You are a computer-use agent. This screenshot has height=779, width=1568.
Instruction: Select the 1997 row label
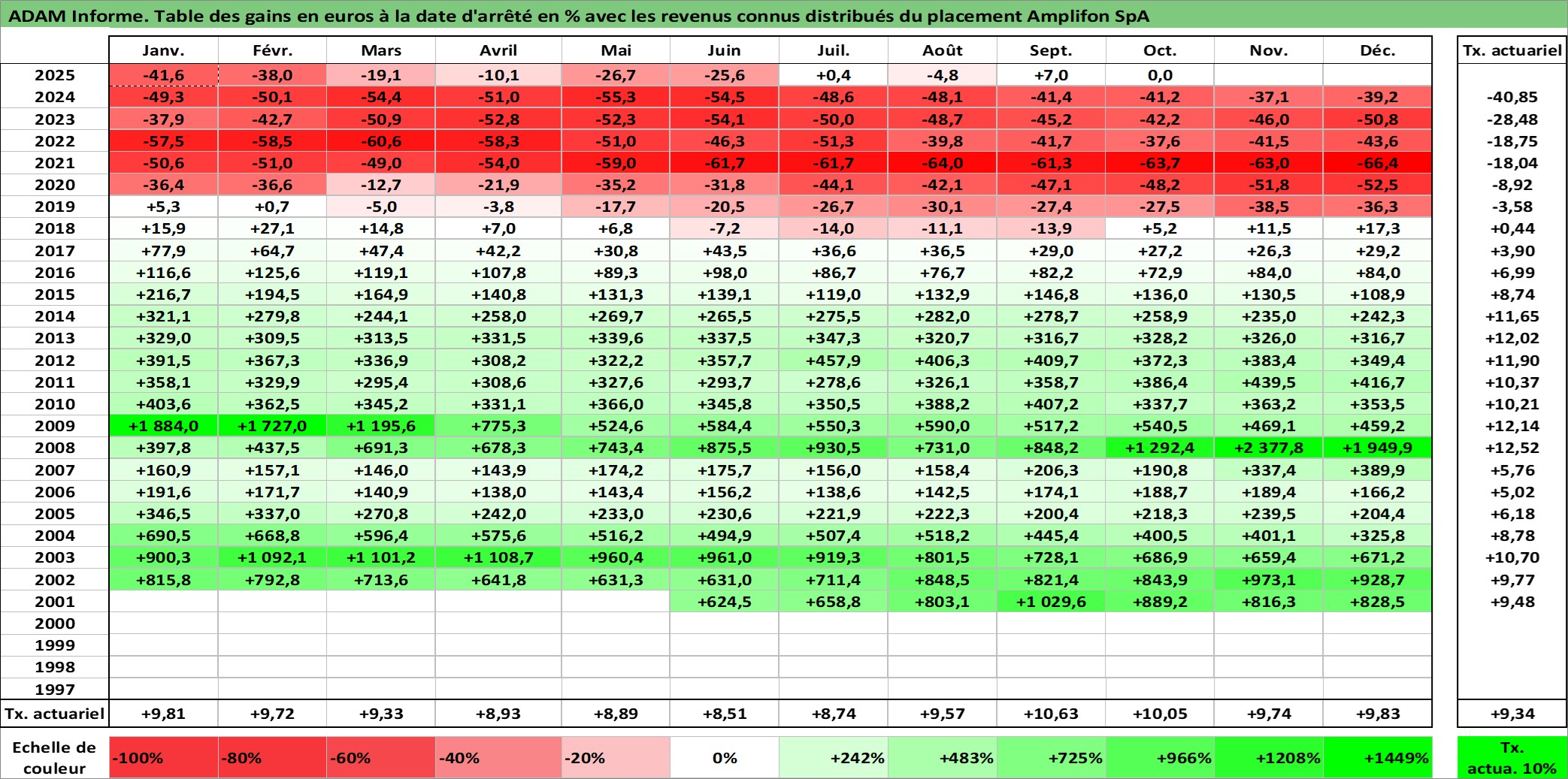pyautogui.click(x=55, y=689)
